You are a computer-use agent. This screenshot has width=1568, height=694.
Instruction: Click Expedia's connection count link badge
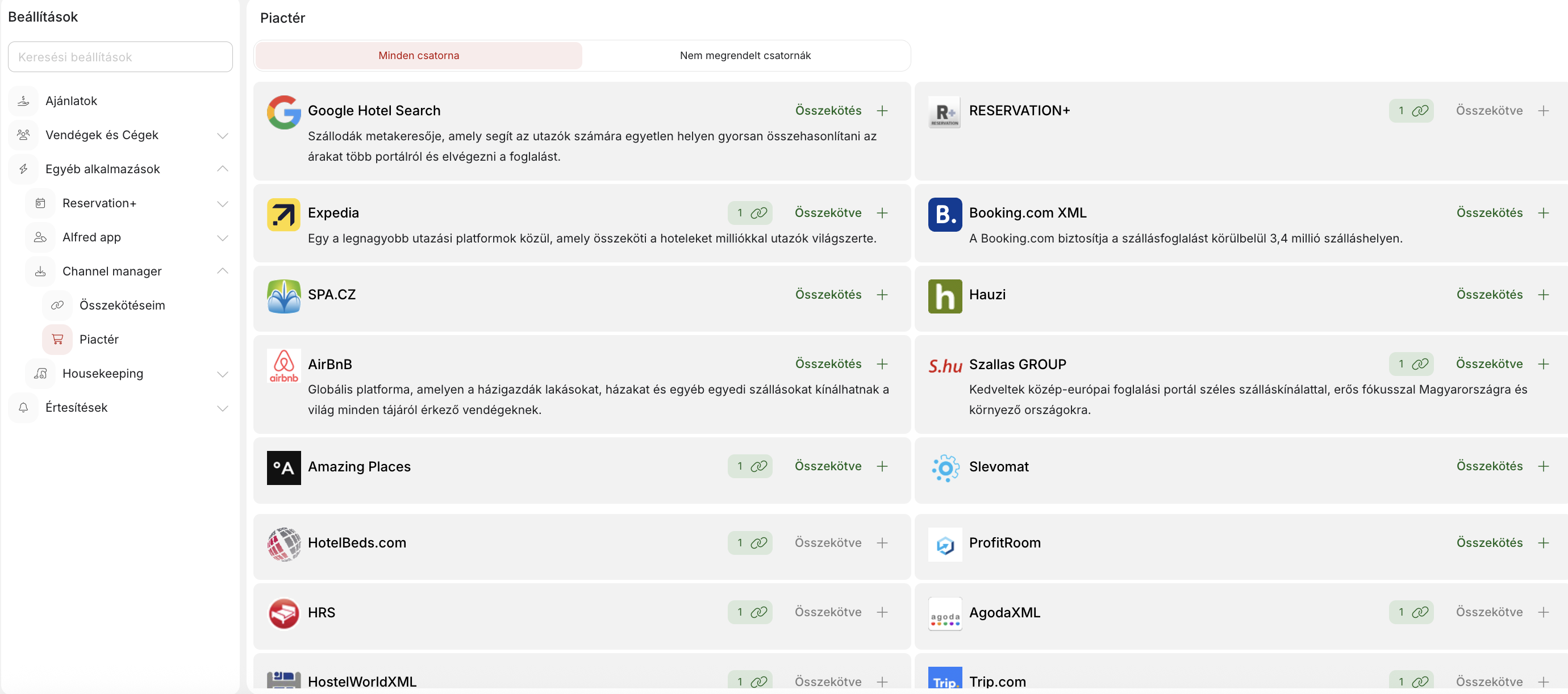click(750, 213)
